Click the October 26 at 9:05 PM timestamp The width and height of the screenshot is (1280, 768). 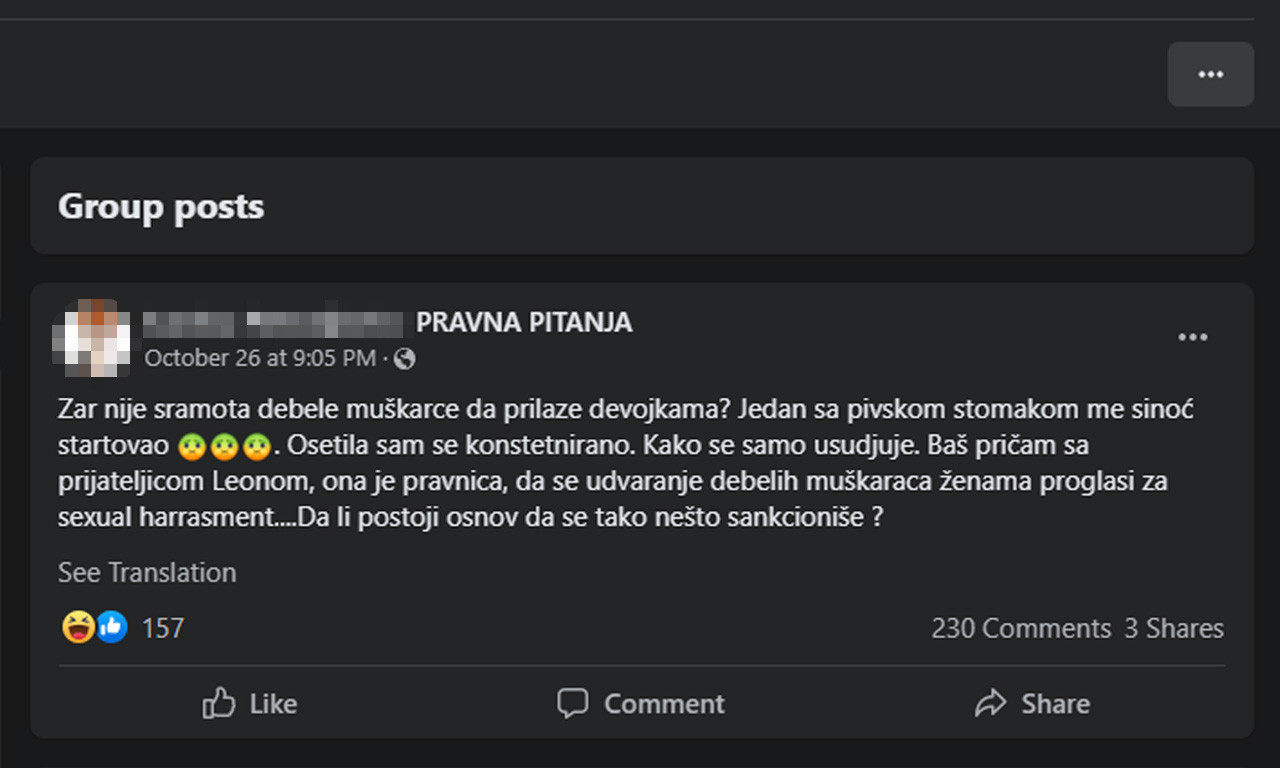[x=260, y=358]
